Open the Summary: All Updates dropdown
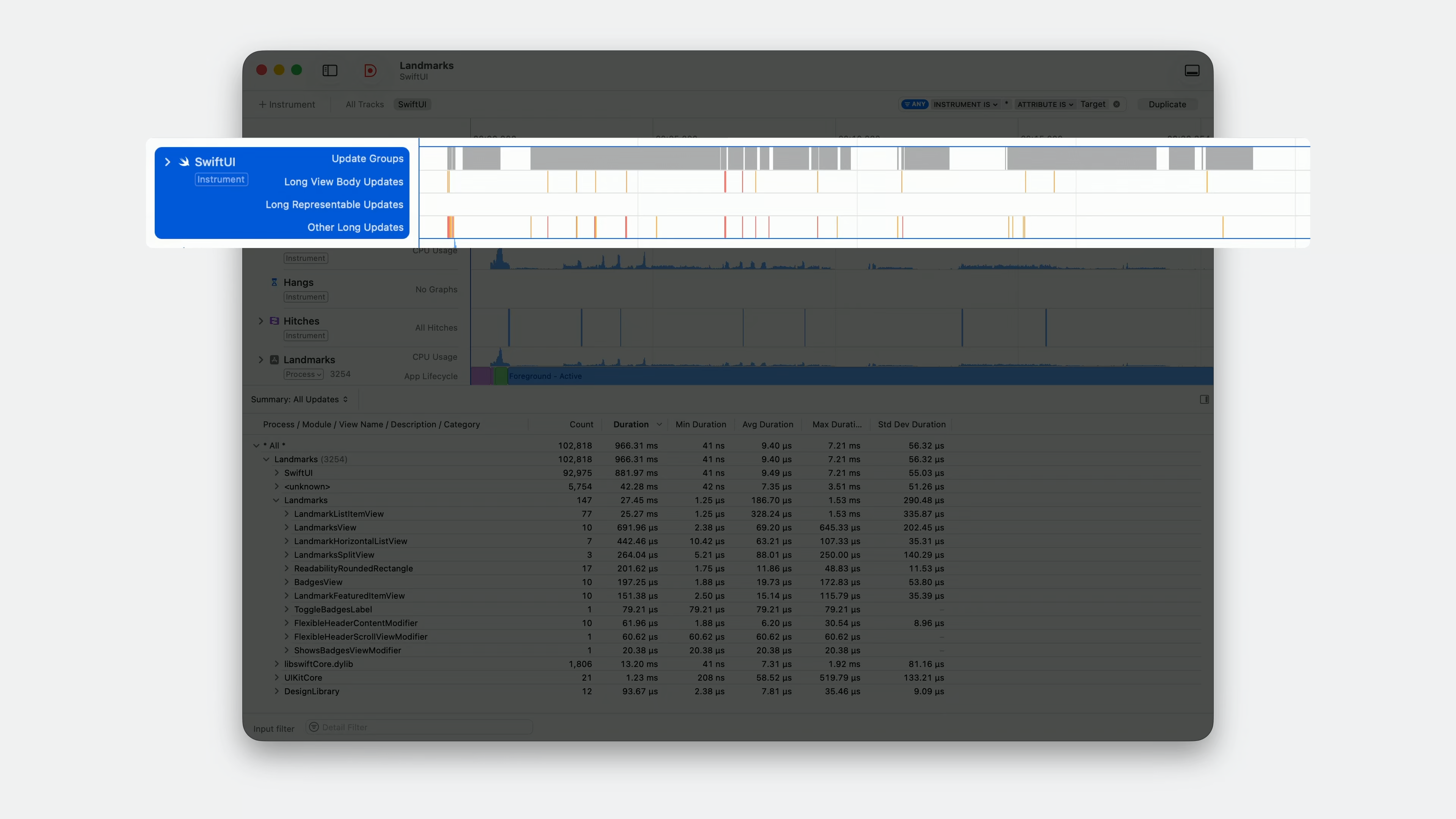 [299, 400]
